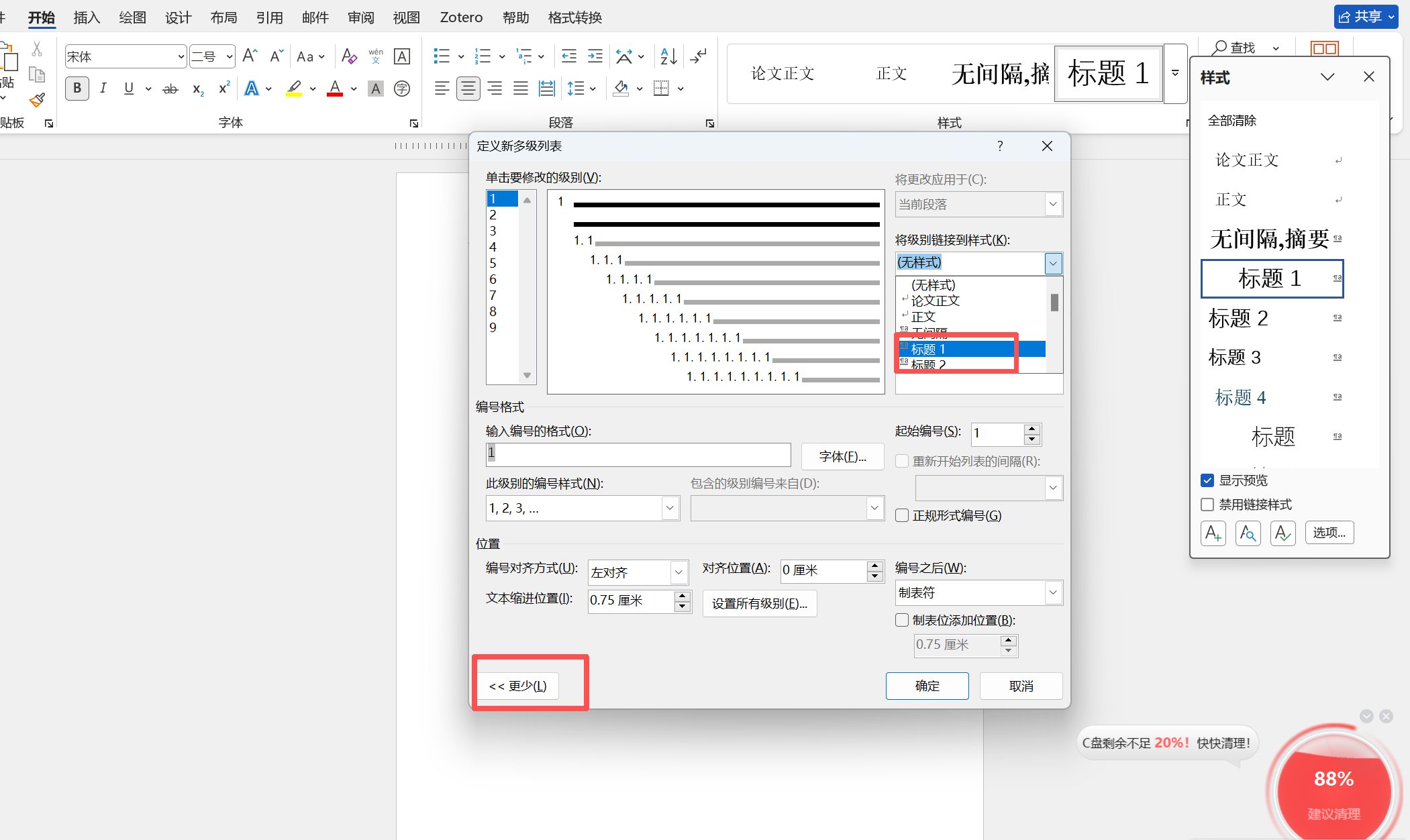This screenshot has height=840, width=1410.
Task: Open the 编号对齐方式 dropdown
Action: click(678, 572)
